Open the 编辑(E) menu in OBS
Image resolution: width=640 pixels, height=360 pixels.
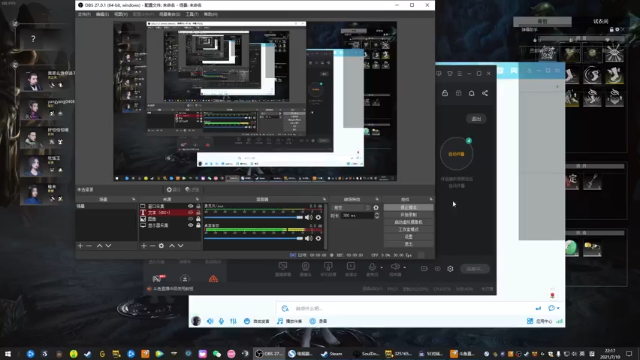[x=102, y=14]
